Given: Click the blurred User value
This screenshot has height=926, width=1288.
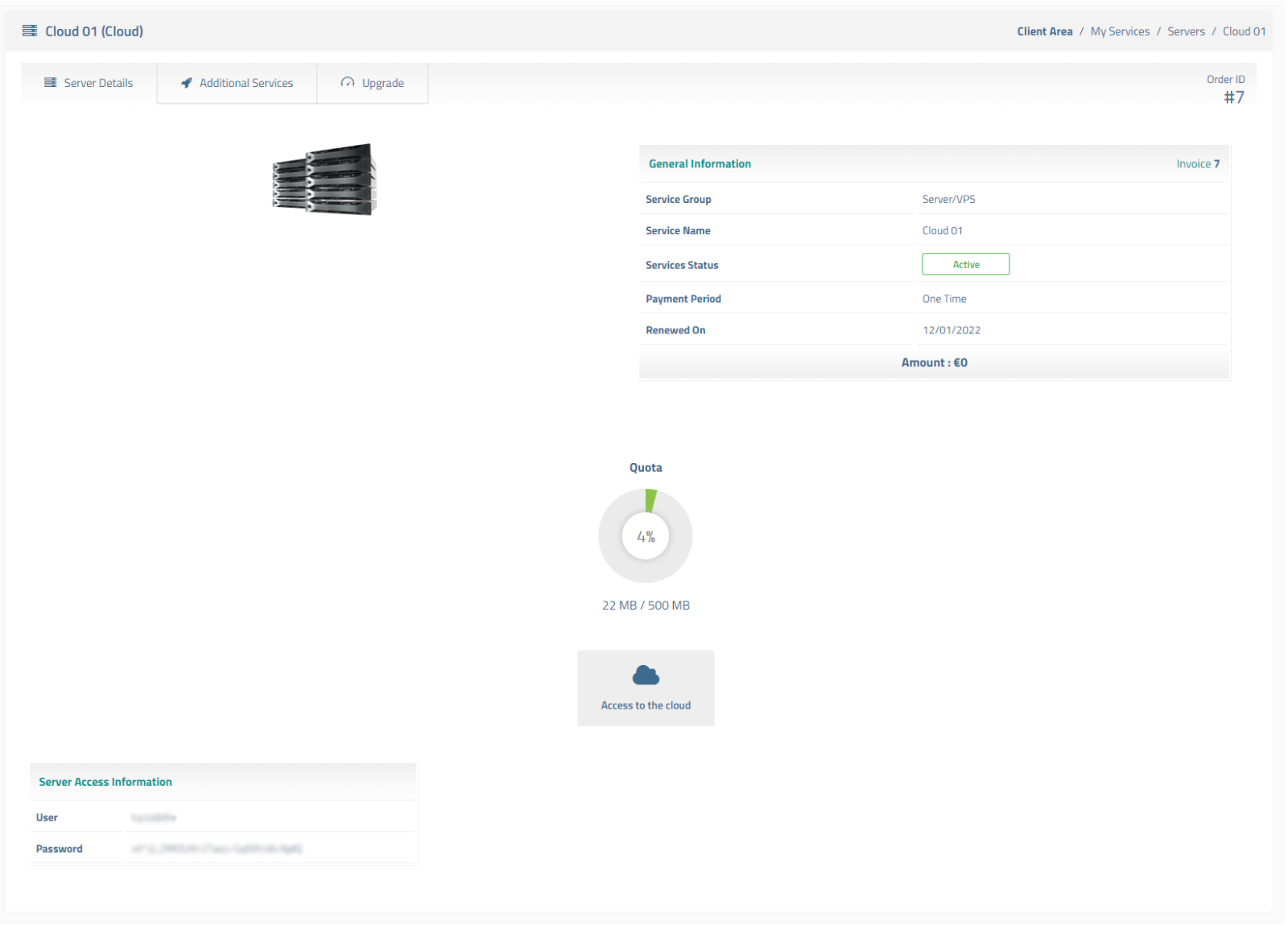Looking at the screenshot, I should tap(154, 817).
